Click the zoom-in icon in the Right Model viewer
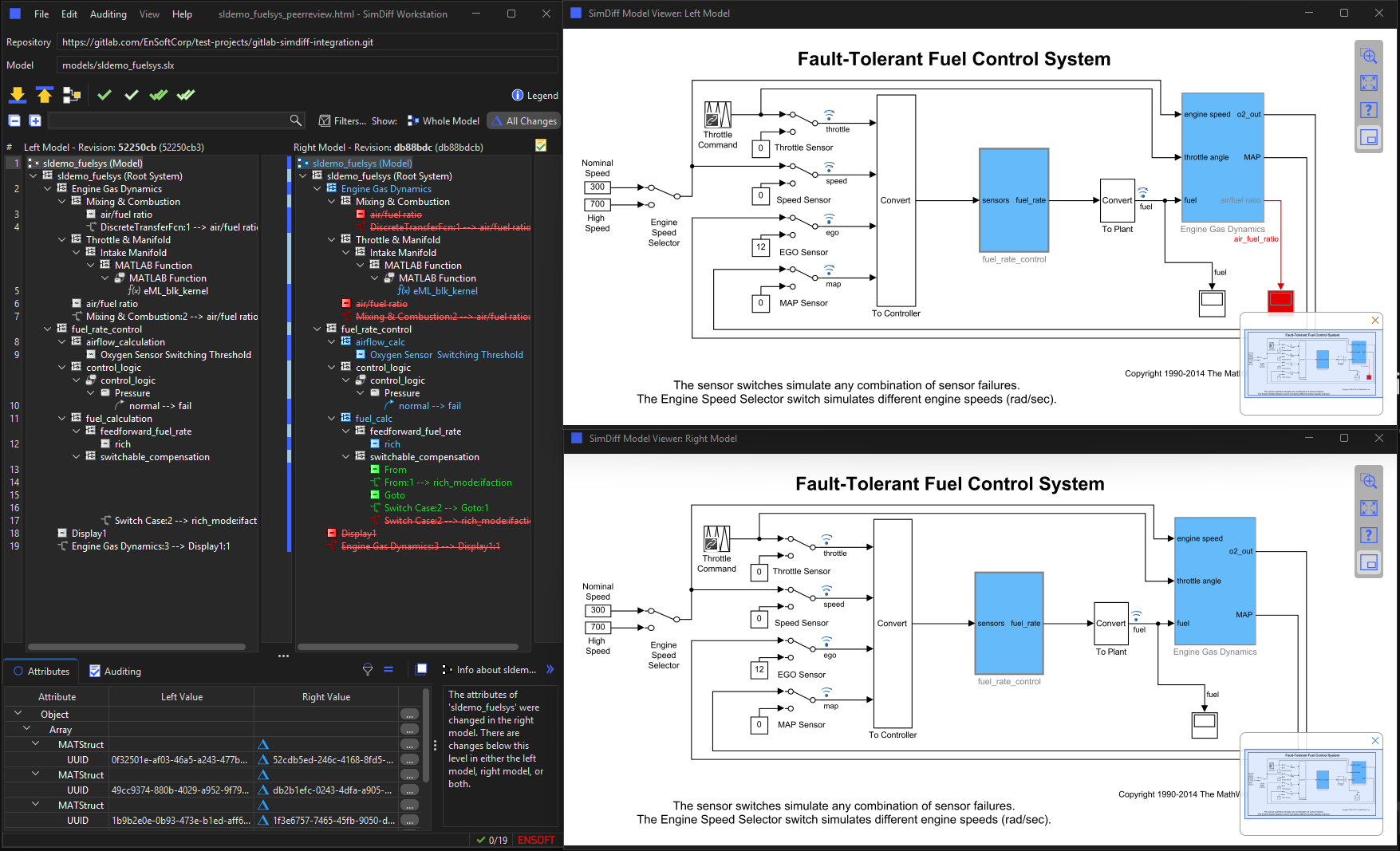Screen dimensions: 1400x851 tap(1369, 481)
